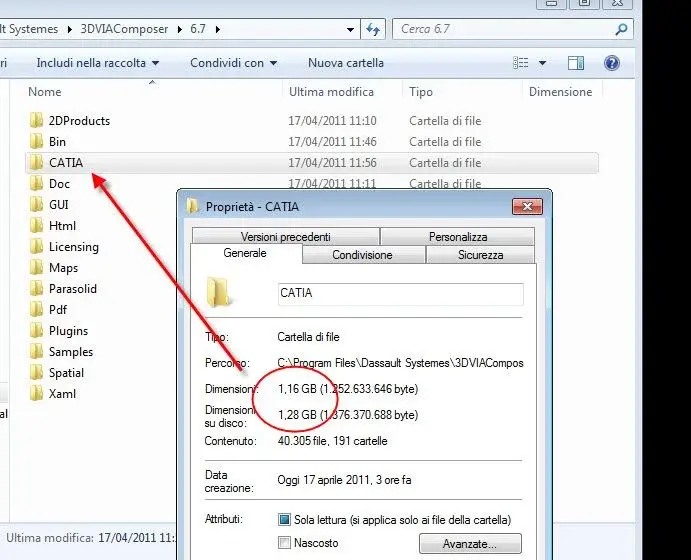The image size is (691, 560).
Task: Select the Generale tab
Action: click(245, 253)
